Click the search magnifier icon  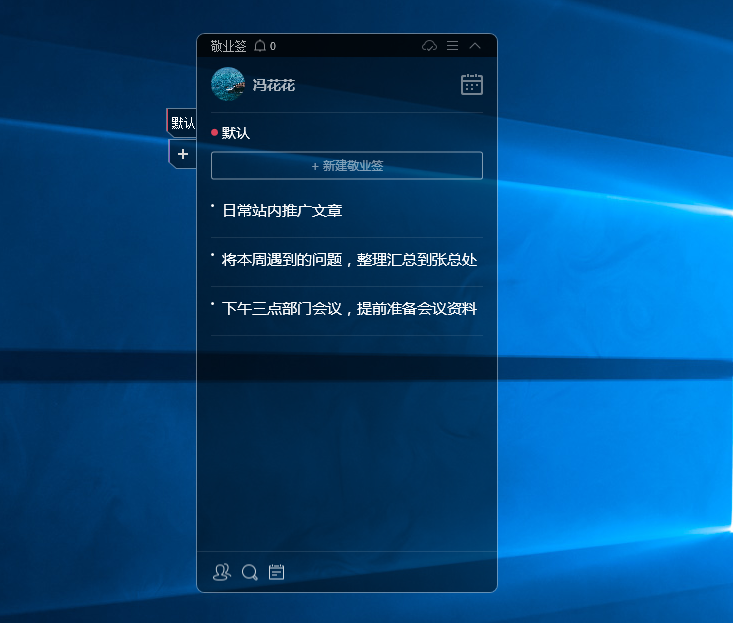pyautogui.click(x=250, y=572)
